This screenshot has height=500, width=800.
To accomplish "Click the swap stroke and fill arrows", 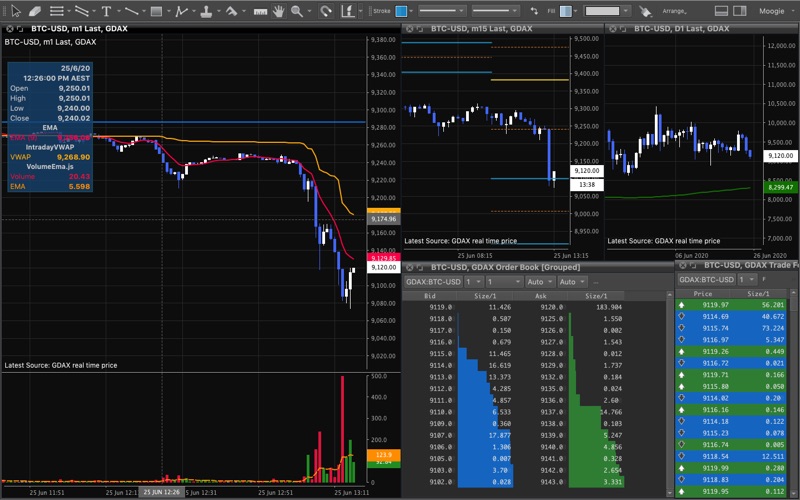I will click(x=534, y=11).
